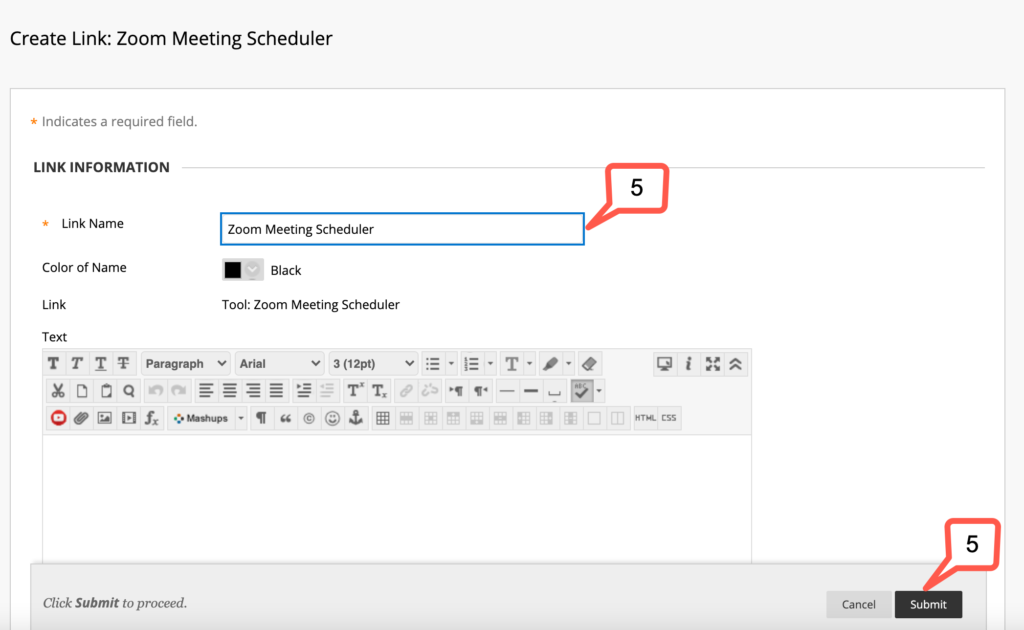Click inside the Text editor body
The width and height of the screenshot is (1024, 630).
pyautogui.click(x=397, y=498)
